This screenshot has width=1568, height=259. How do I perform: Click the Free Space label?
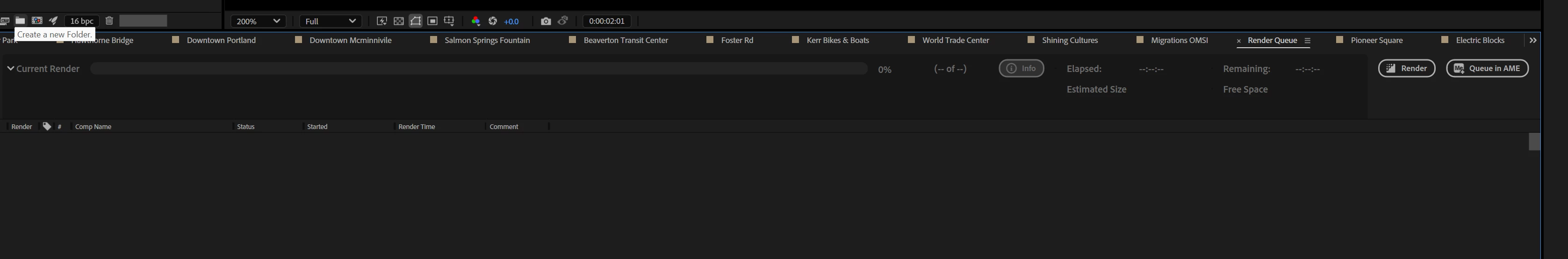coord(1245,90)
